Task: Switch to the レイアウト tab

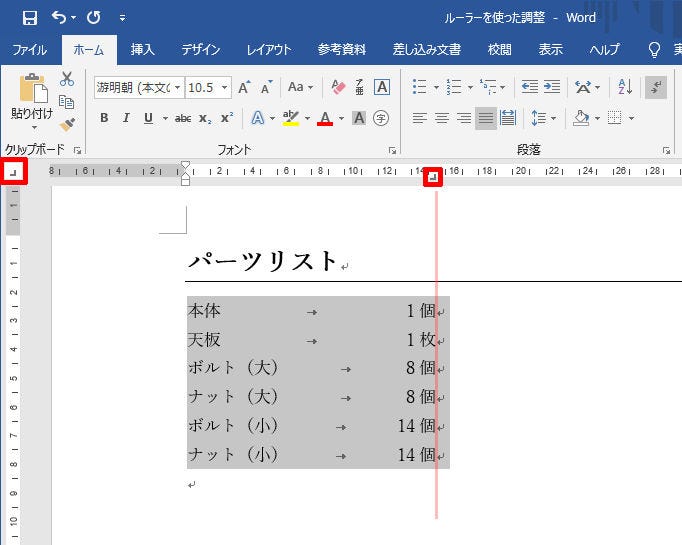Action: pyautogui.click(x=269, y=50)
